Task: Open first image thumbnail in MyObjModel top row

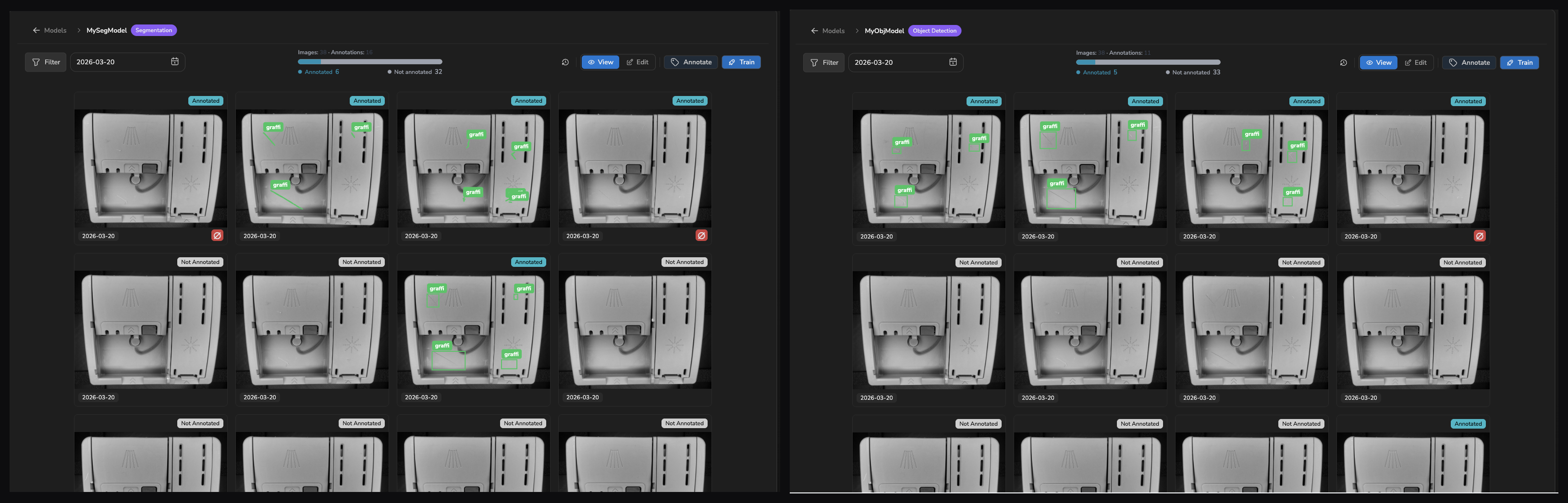Action: tap(929, 169)
